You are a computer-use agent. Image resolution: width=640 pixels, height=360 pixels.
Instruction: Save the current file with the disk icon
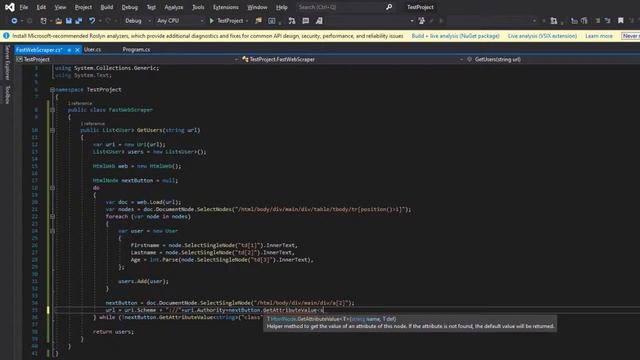pos(69,20)
